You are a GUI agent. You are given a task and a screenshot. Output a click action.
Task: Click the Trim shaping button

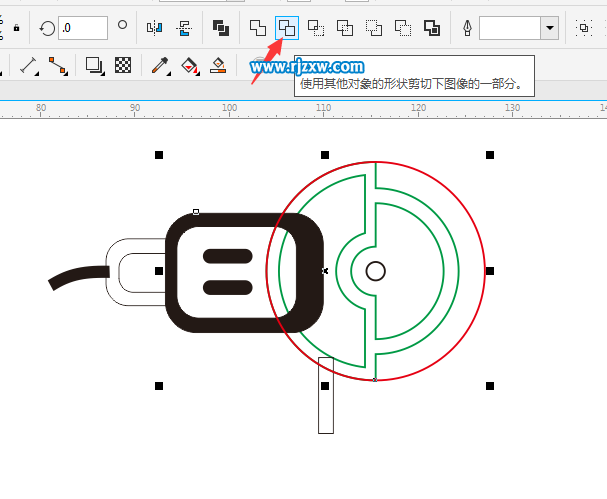pyautogui.click(x=287, y=28)
